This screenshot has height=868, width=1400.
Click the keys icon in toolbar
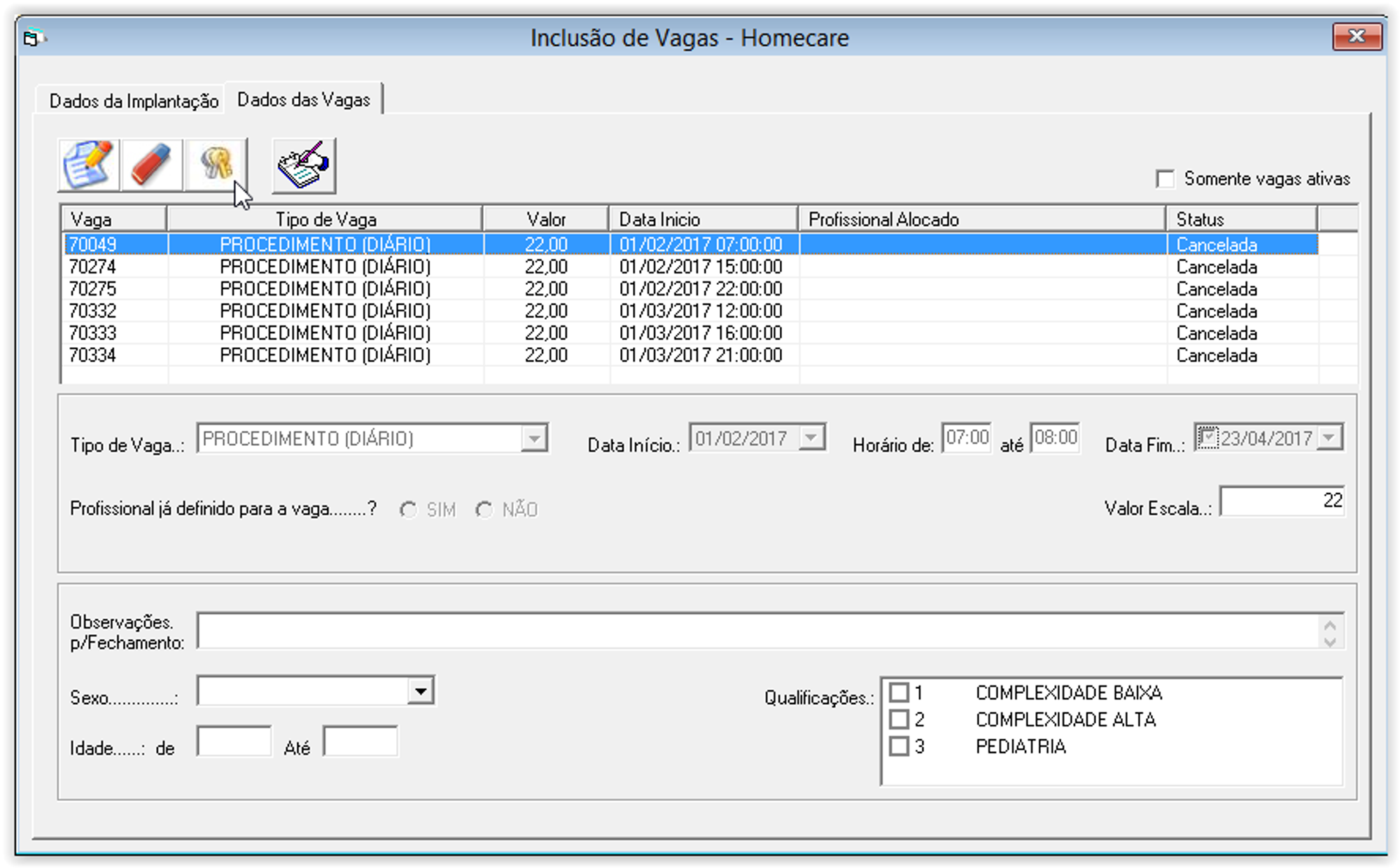tap(216, 164)
